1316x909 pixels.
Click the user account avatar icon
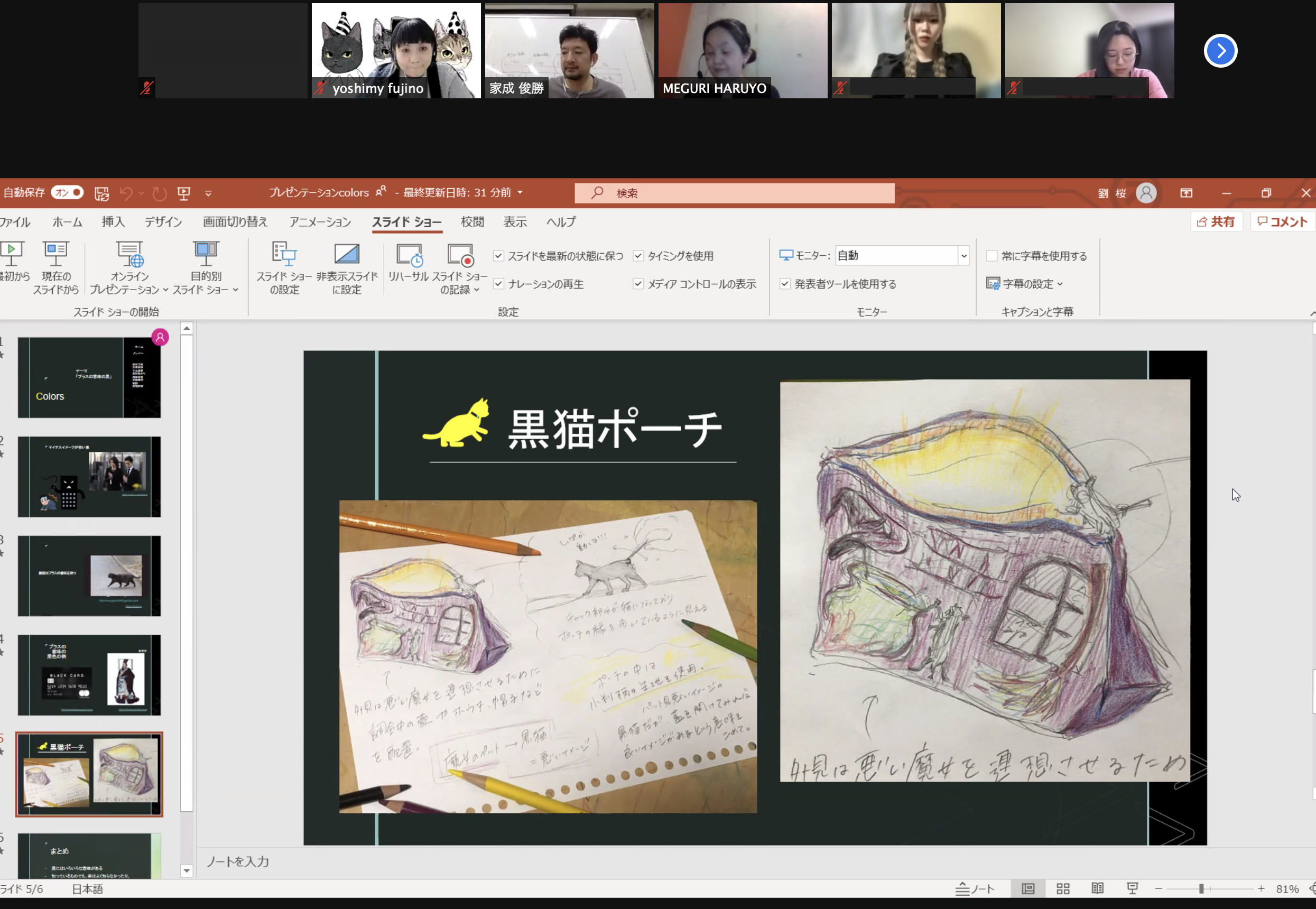(1146, 193)
